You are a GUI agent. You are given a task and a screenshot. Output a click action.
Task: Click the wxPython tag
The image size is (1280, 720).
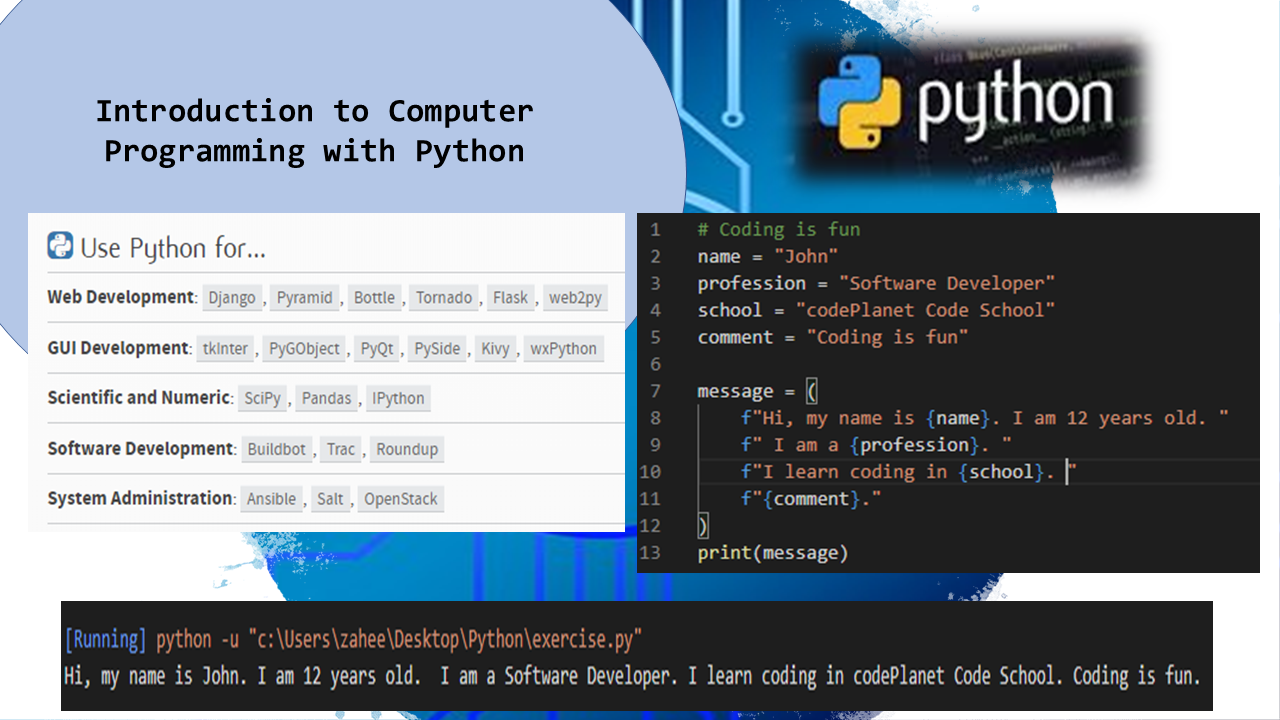click(x=564, y=349)
